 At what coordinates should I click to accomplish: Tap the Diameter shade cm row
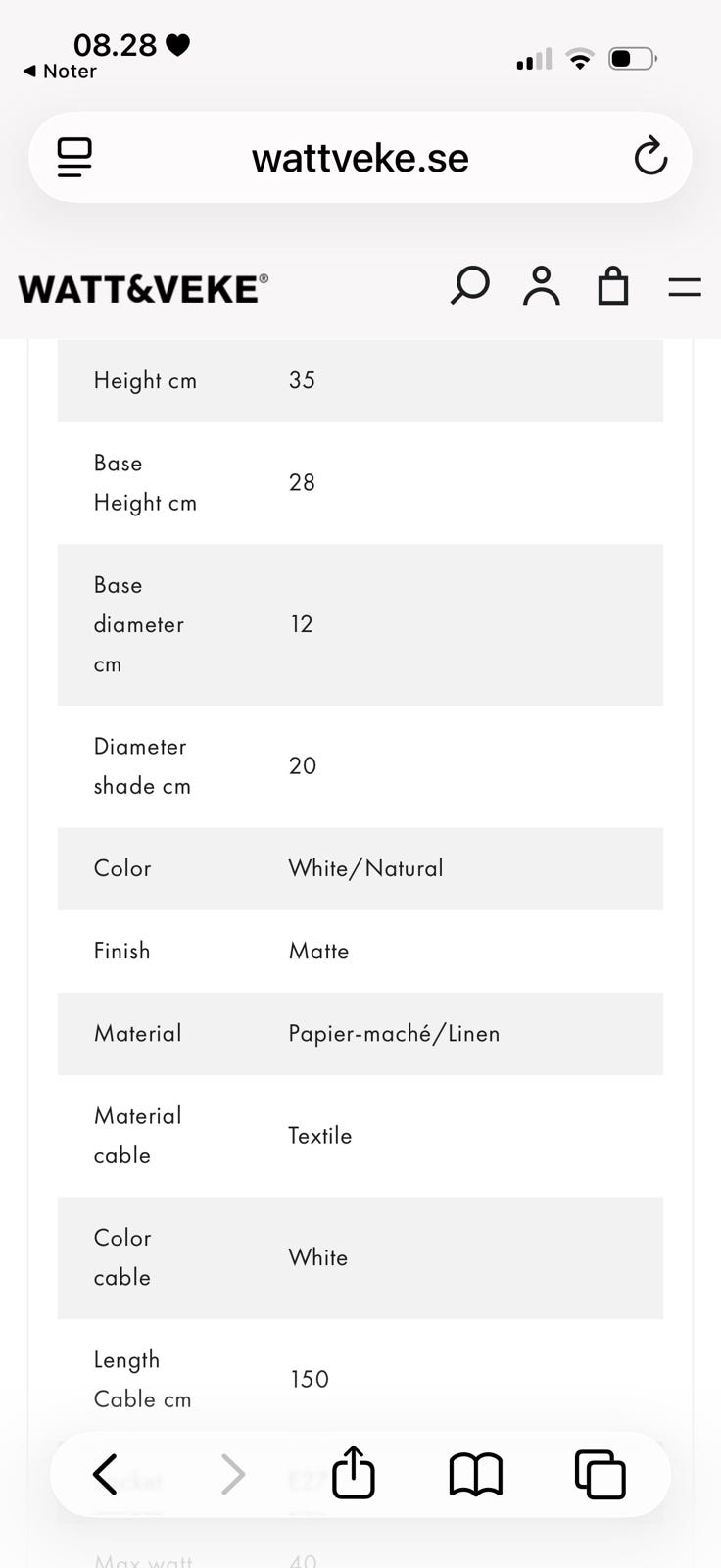[360, 766]
